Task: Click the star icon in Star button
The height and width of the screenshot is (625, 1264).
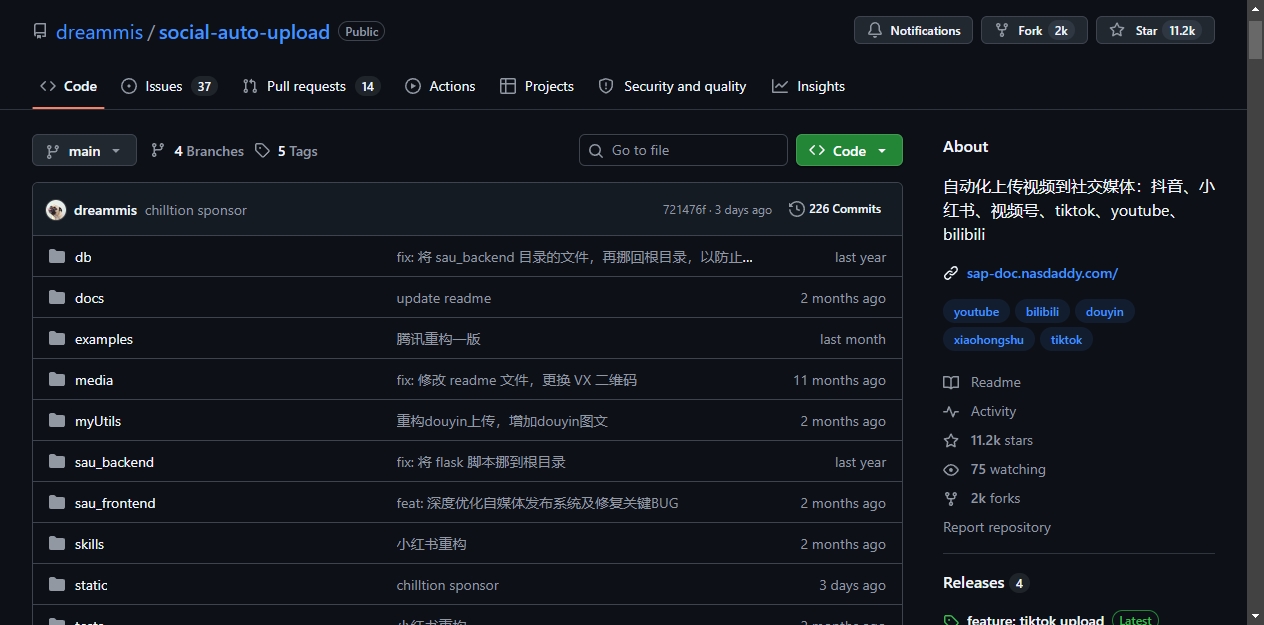Action: point(1117,31)
